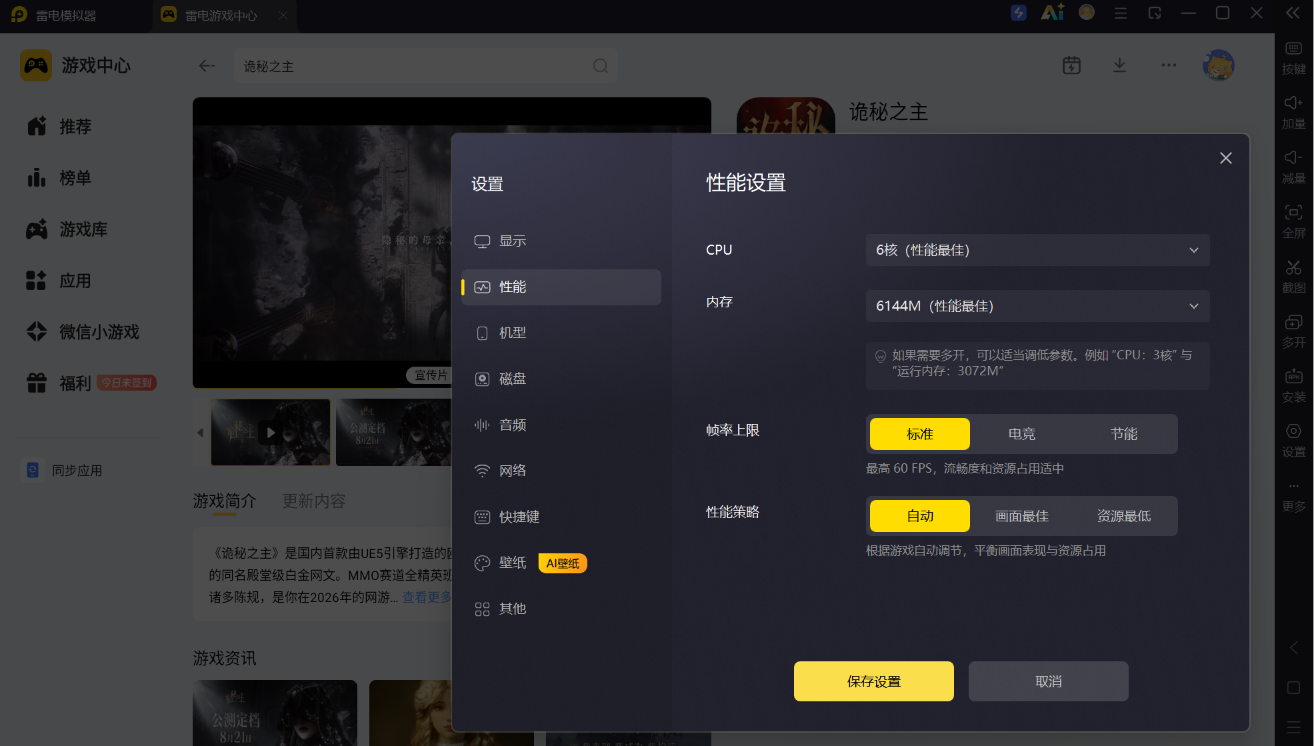Click the back arrow beside search box
1314x746 pixels.
pyautogui.click(x=207, y=66)
